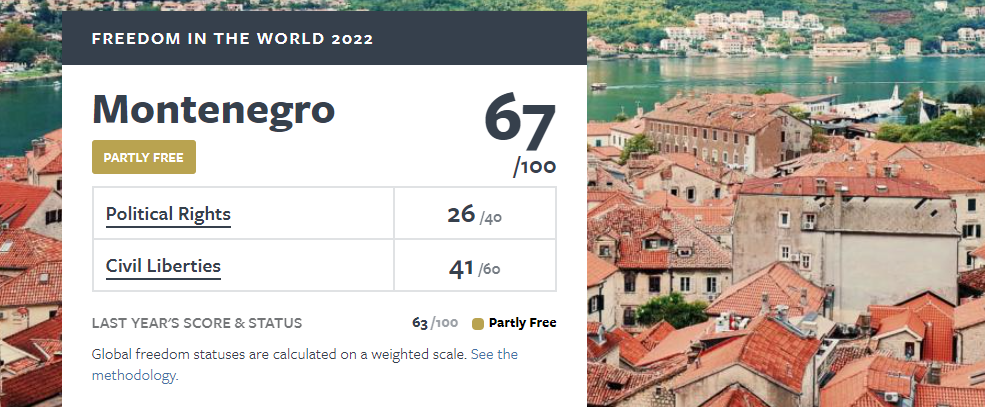This screenshot has height=407, width=985.
Task: Click the small boat on the bay
Action: 599,86
